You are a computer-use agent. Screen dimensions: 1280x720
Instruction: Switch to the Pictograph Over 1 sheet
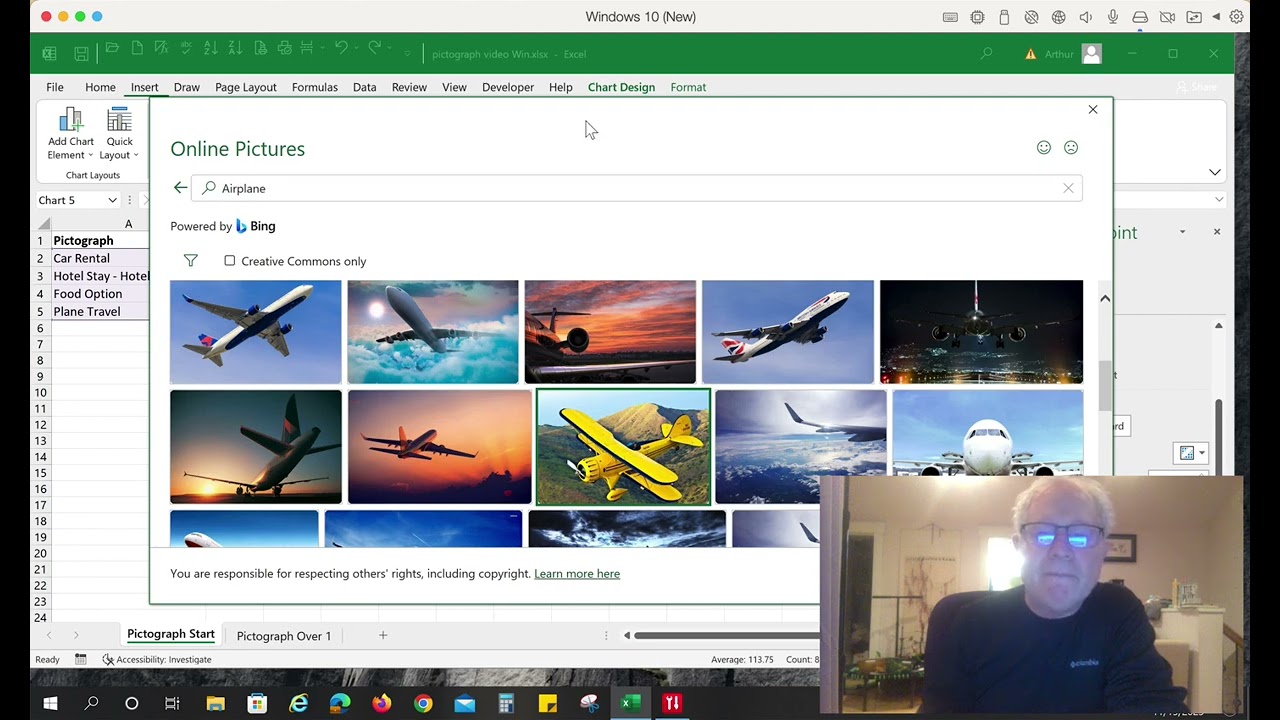click(x=284, y=635)
